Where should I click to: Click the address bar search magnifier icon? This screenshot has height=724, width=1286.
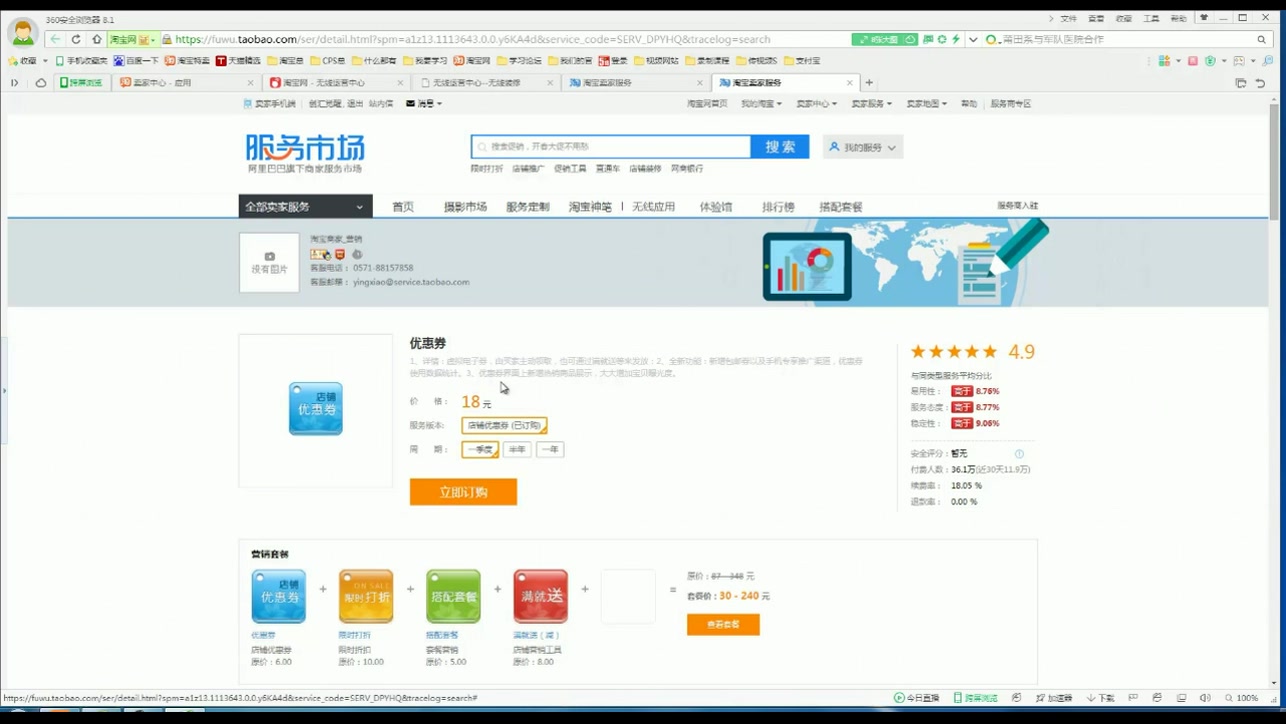pyautogui.click(x=1262, y=39)
